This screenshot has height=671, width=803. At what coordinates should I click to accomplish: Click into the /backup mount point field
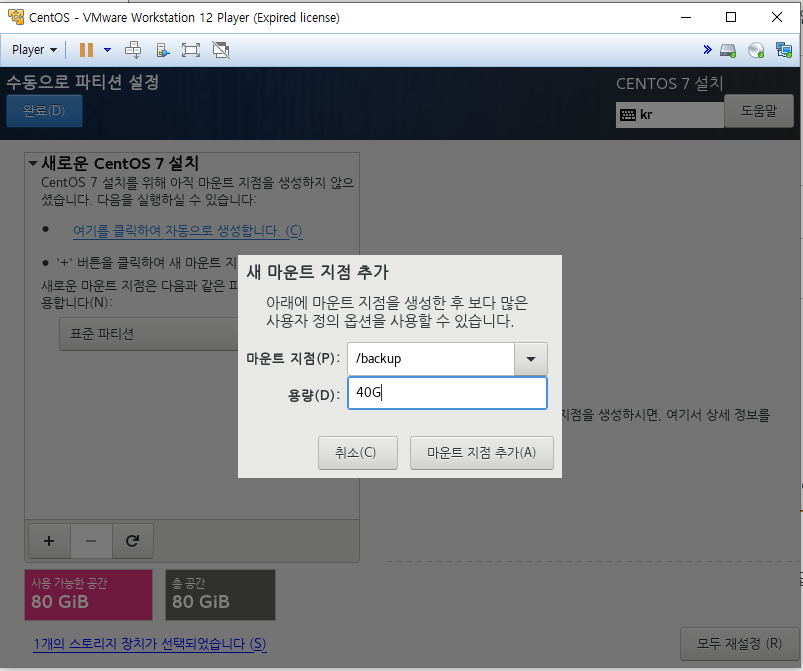(431, 359)
